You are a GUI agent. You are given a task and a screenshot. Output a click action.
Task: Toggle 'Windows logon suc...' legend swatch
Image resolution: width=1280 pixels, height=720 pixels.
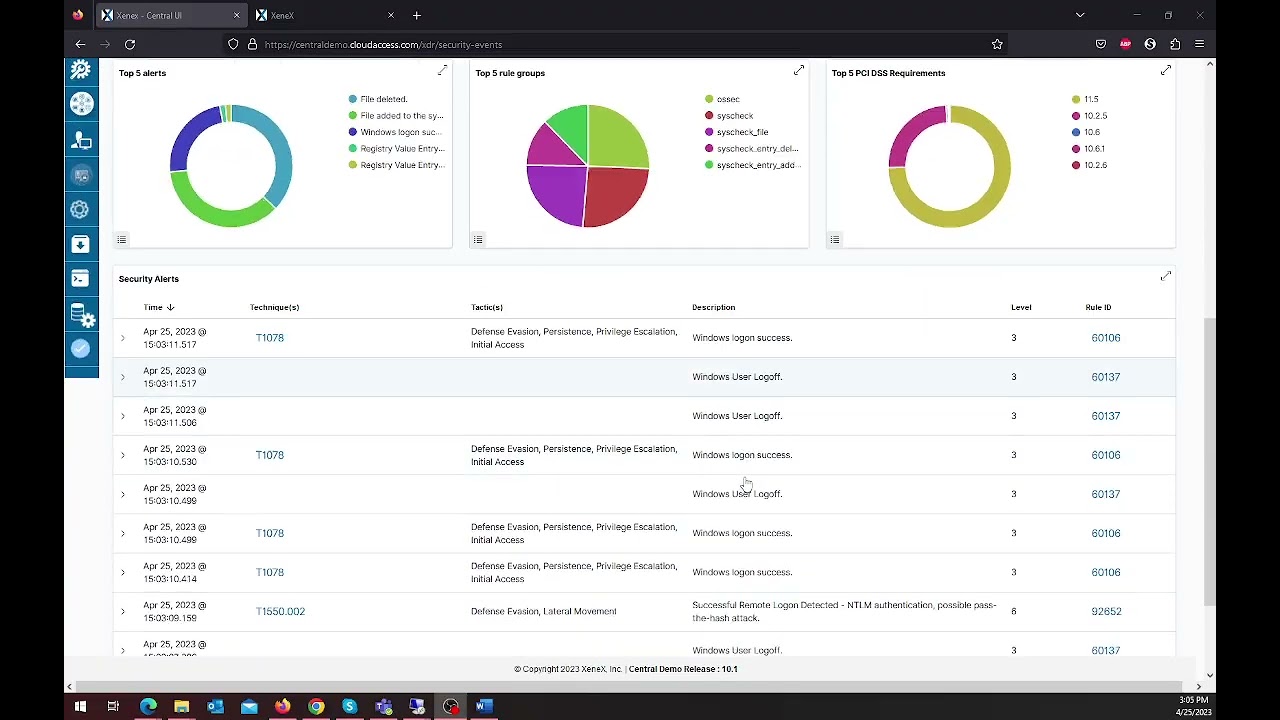353,132
